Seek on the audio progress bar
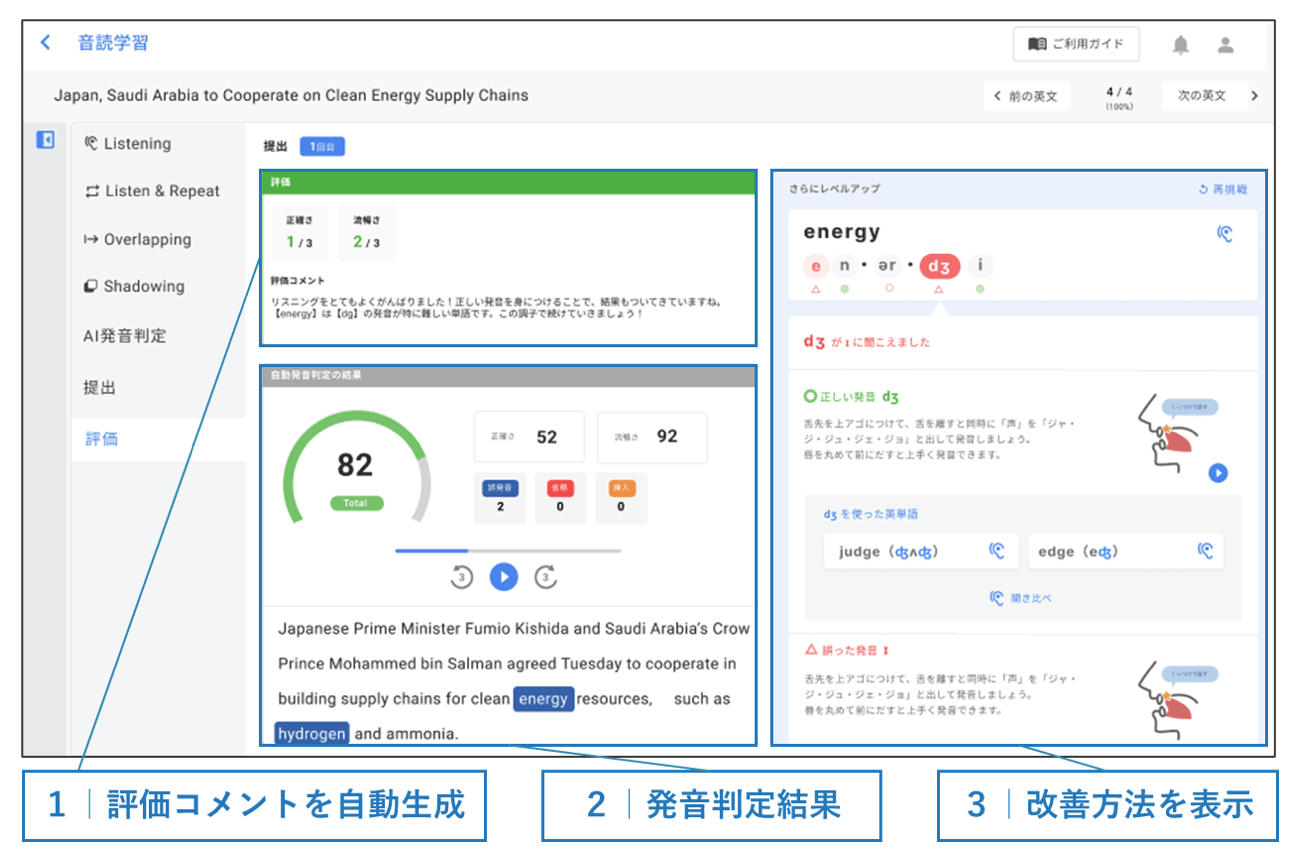Viewport: 1304px width, 862px height. point(508,550)
